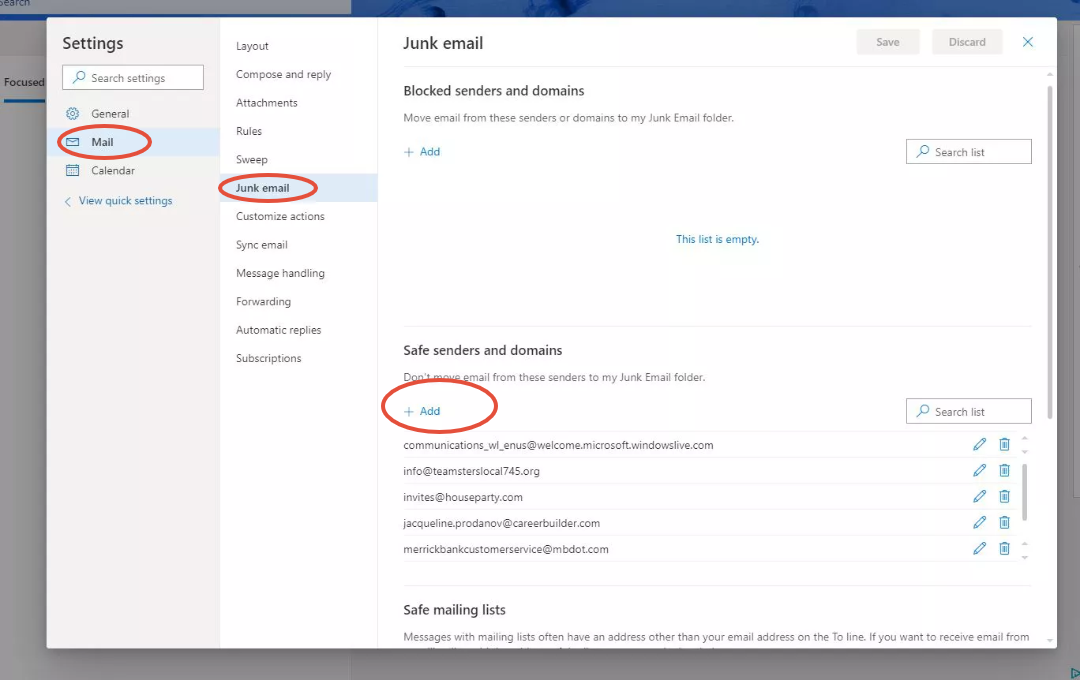Go to Forwarding settings
1080x680 pixels.
[263, 302]
